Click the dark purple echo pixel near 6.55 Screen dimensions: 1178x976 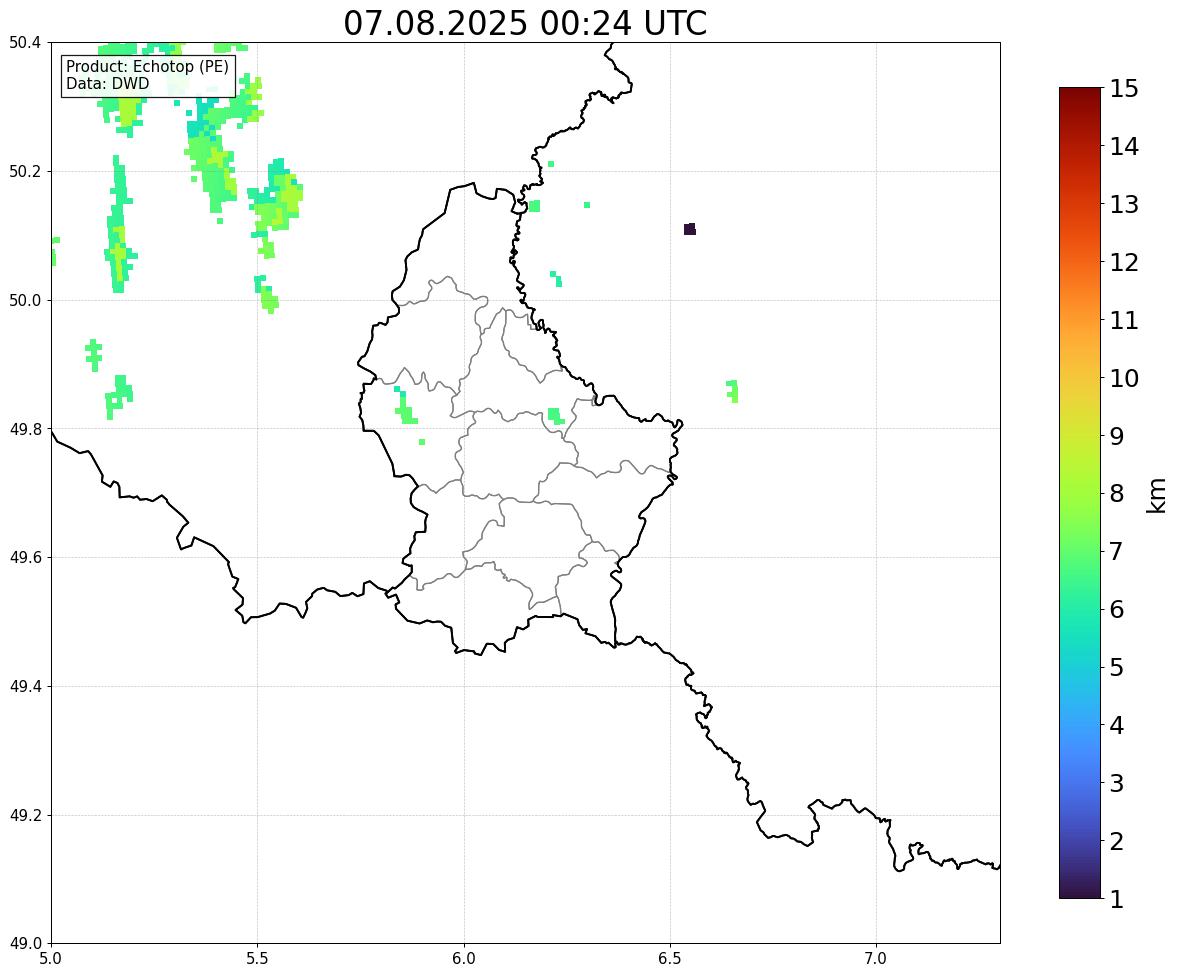click(x=690, y=229)
